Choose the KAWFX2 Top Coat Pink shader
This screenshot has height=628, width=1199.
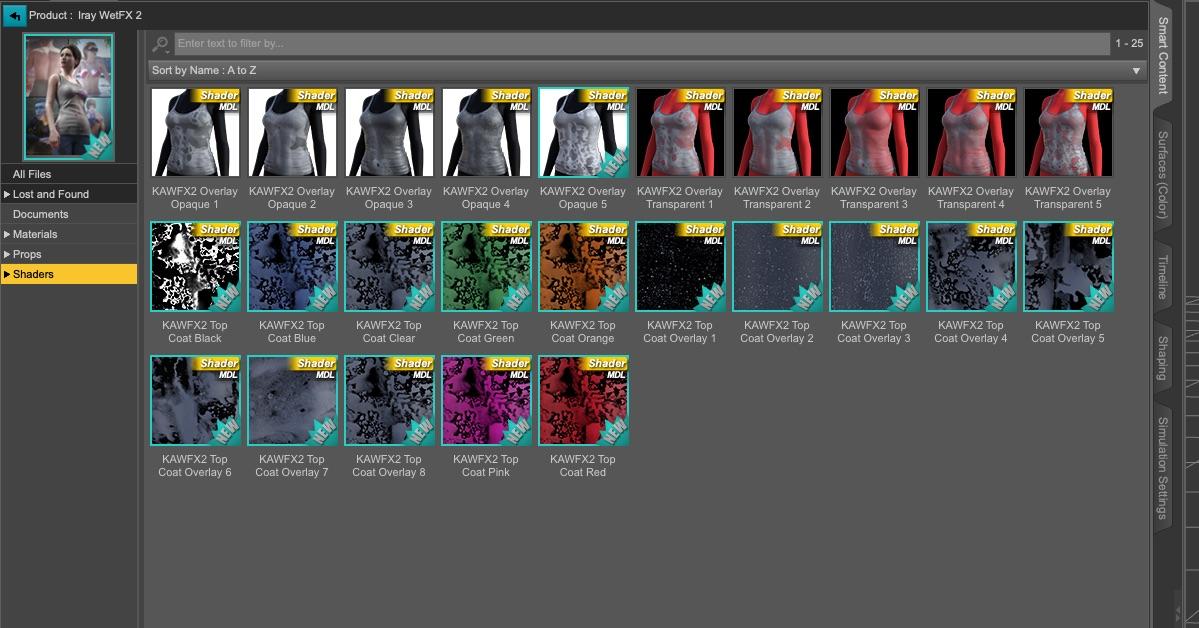pyautogui.click(x=486, y=400)
